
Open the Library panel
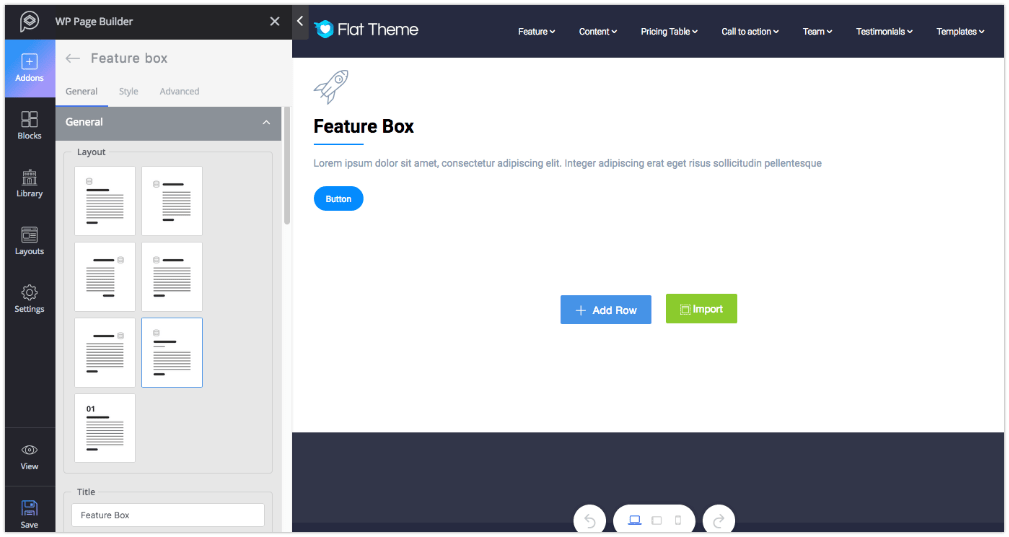coord(30,183)
